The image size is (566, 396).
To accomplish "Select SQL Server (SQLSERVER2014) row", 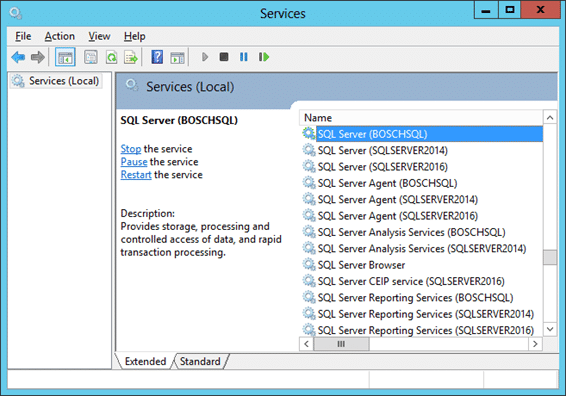I will (422, 150).
